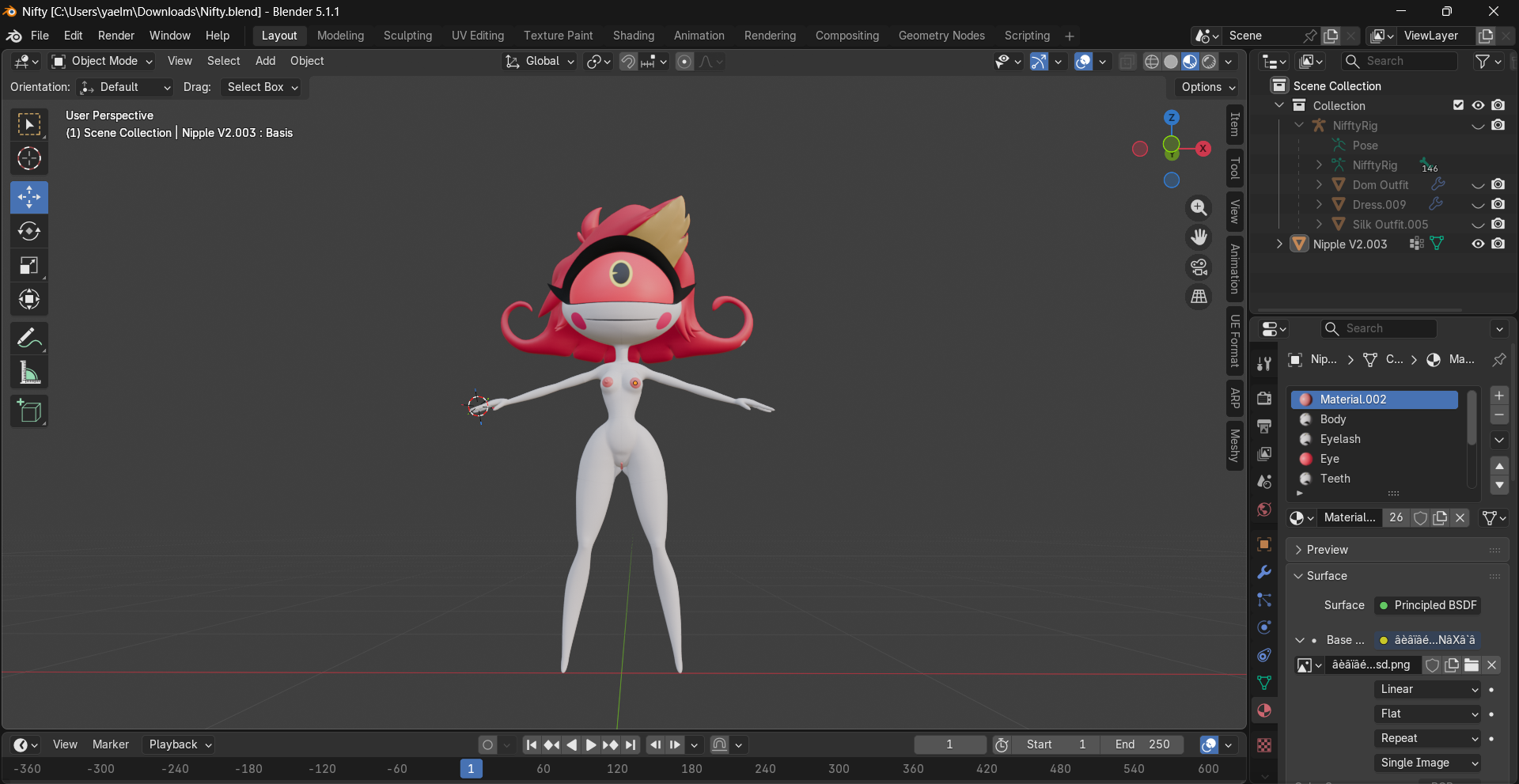This screenshot has height=784, width=1519.
Task: Open the Render properties tab icon
Action: click(x=1264, y=398)
